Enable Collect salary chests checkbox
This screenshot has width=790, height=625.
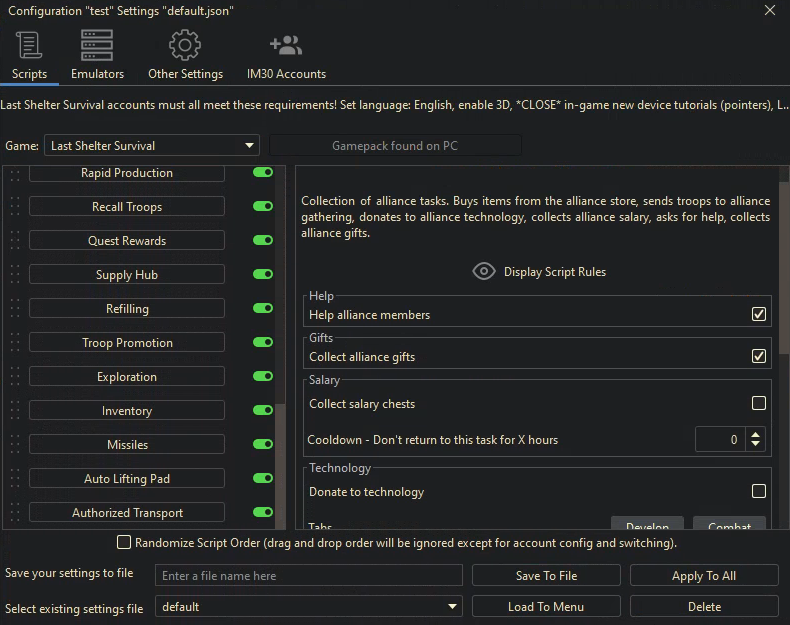[759, 404]
